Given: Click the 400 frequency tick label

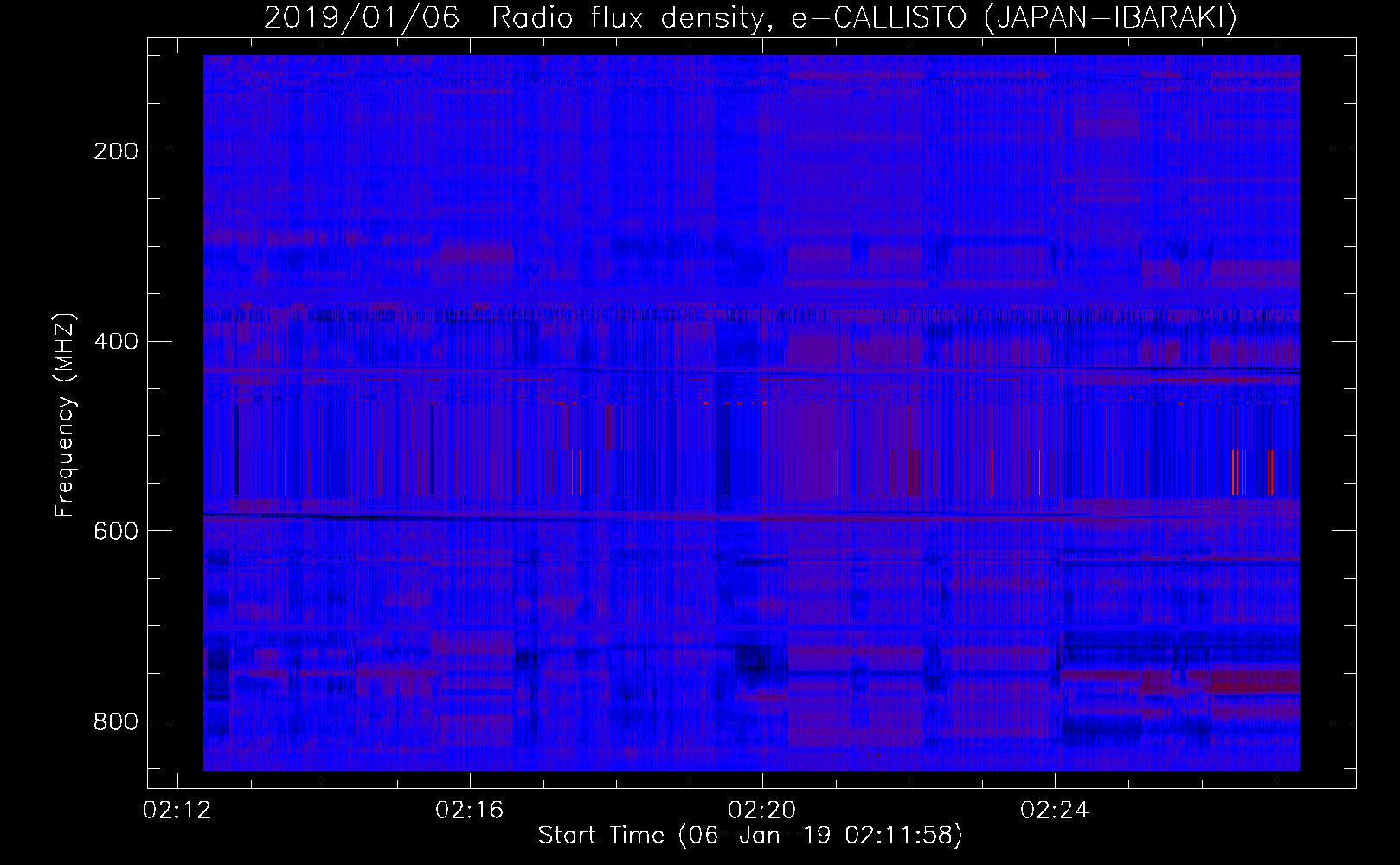Looking at the screenshot, I should click(115, 341).
